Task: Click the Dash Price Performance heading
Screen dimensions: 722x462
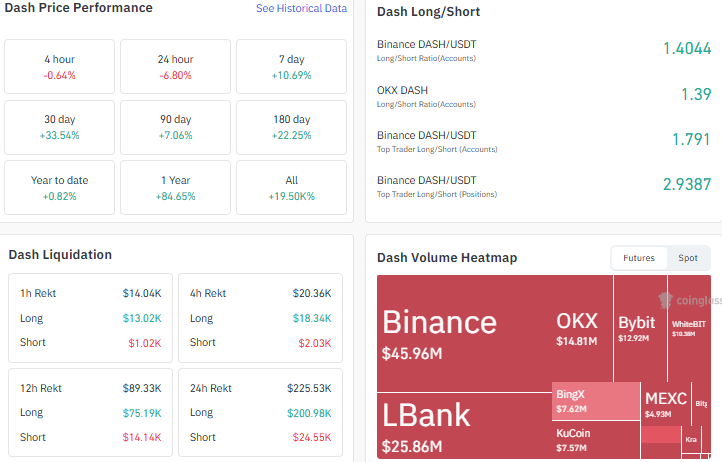Action: tap(78, 8)
